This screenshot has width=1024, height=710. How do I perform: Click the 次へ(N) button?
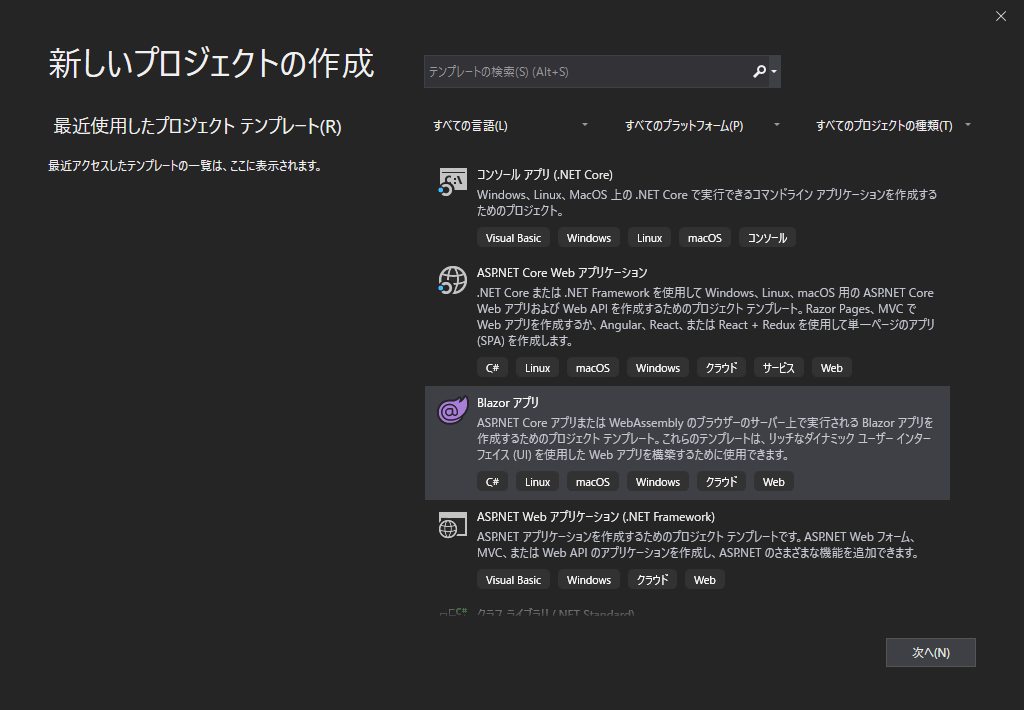click(931, 653)
